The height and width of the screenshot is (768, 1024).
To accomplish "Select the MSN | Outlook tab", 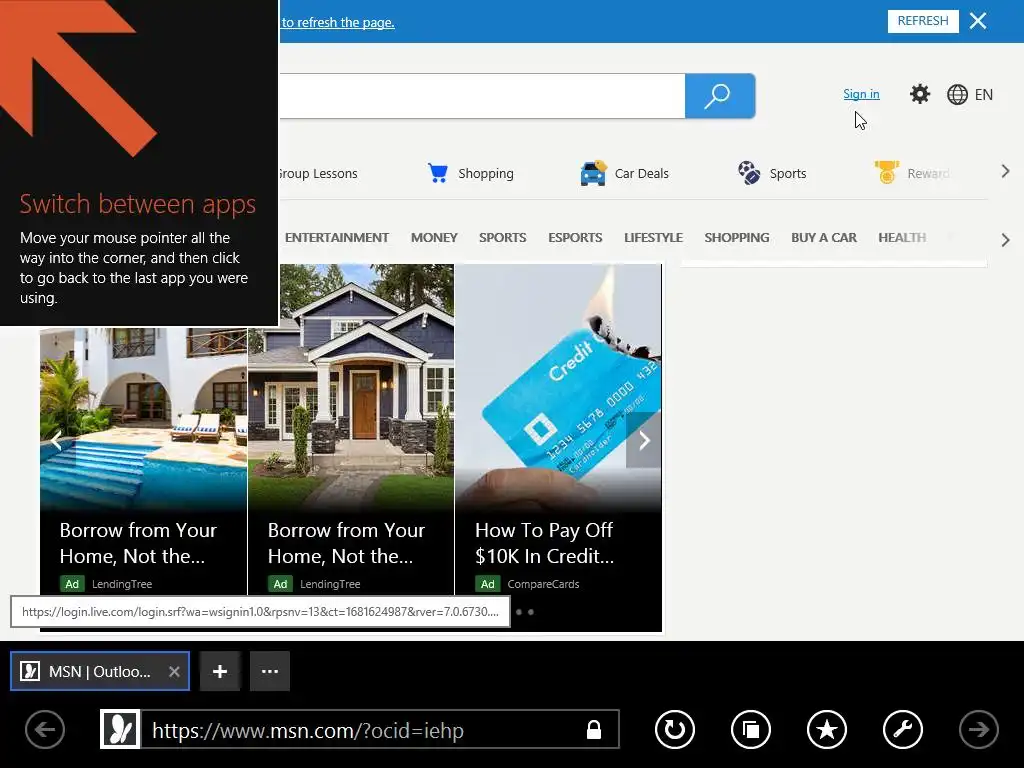I will click(x=100, y=671).
